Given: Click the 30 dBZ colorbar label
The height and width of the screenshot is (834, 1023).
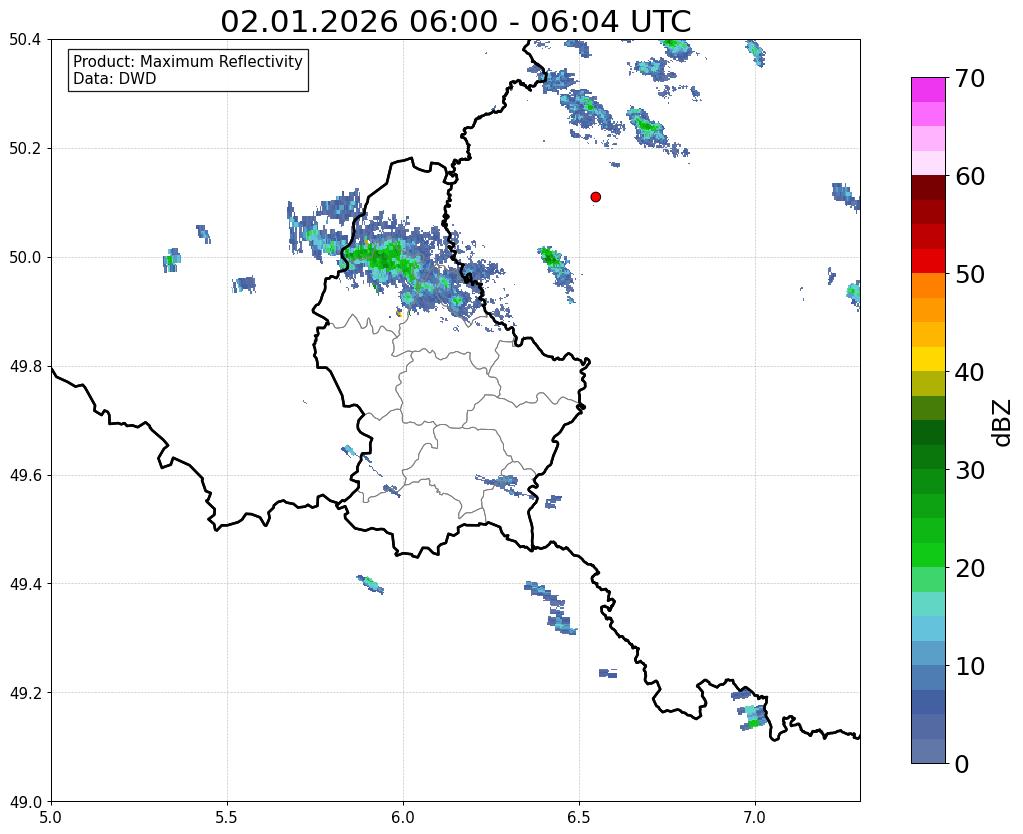Looking at the screenshot, I should [970, 470].
